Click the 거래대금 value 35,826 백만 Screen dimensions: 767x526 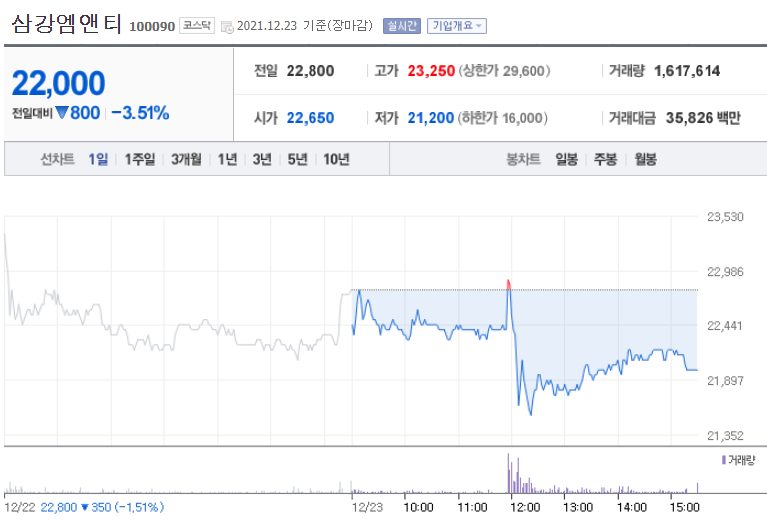click(x=703, y=118)
